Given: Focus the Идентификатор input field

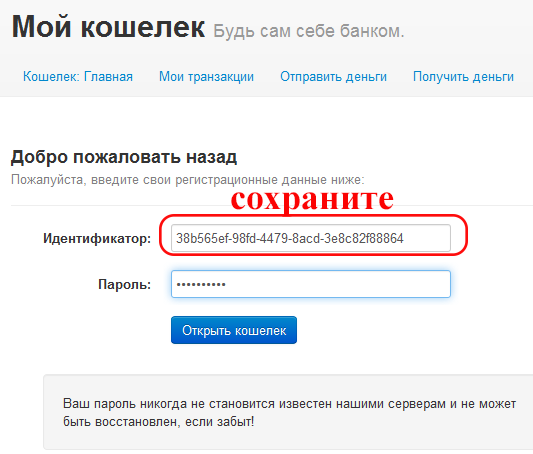Looking at the screenshot, I should point(311,238).
